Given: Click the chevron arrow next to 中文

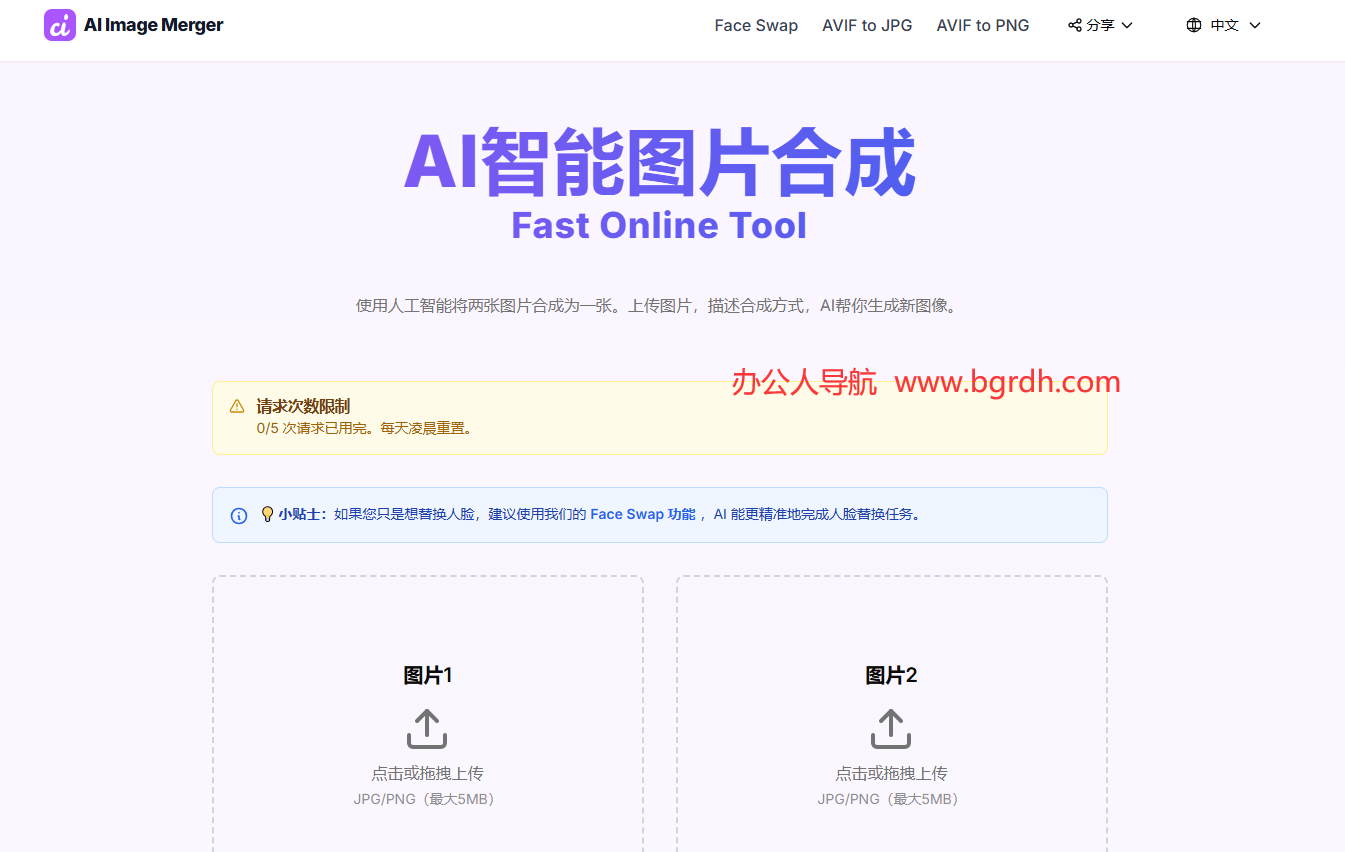Looking at the screenshot, I should 1254,25.
